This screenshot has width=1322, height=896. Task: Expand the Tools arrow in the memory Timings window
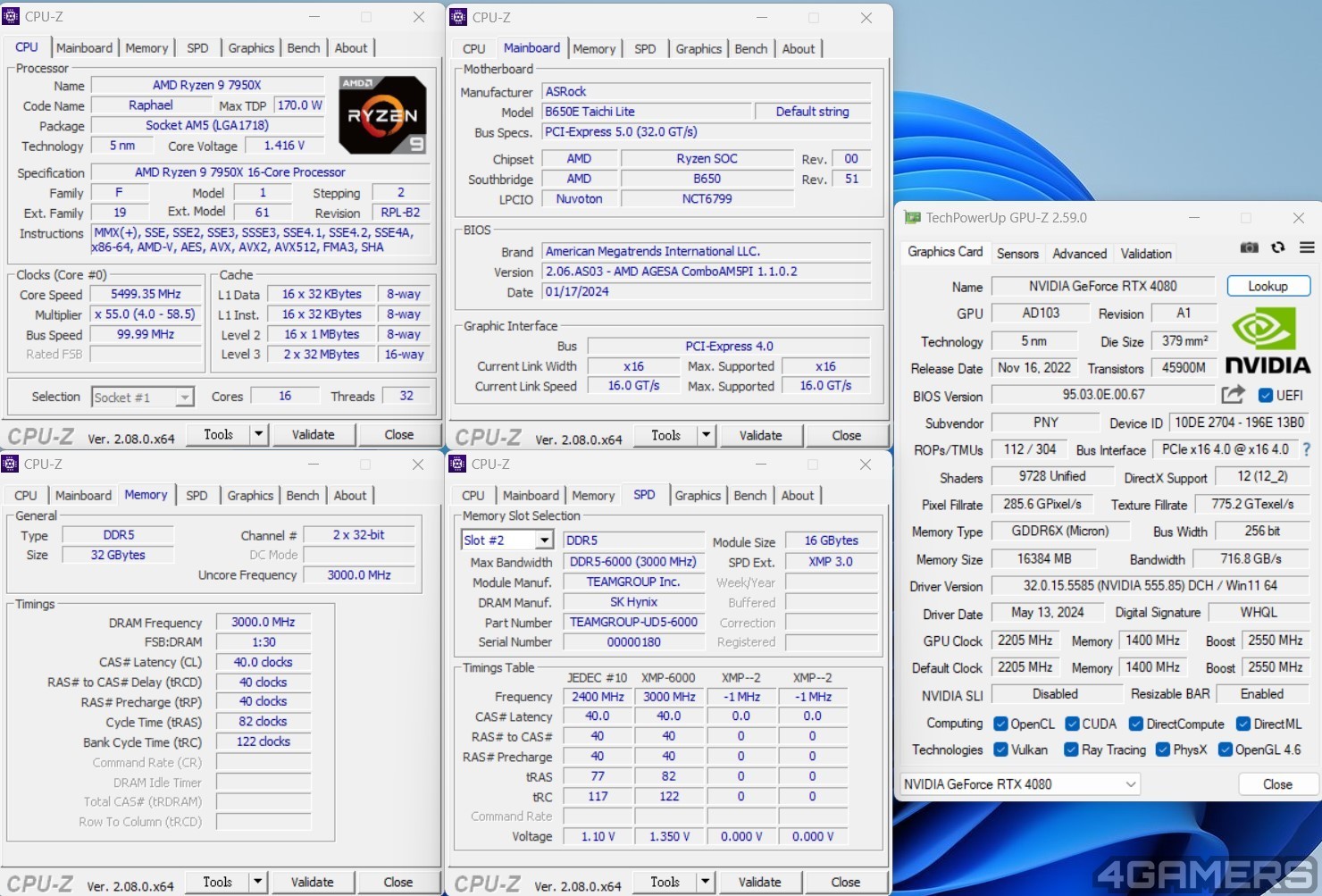[x=257, y=882]
